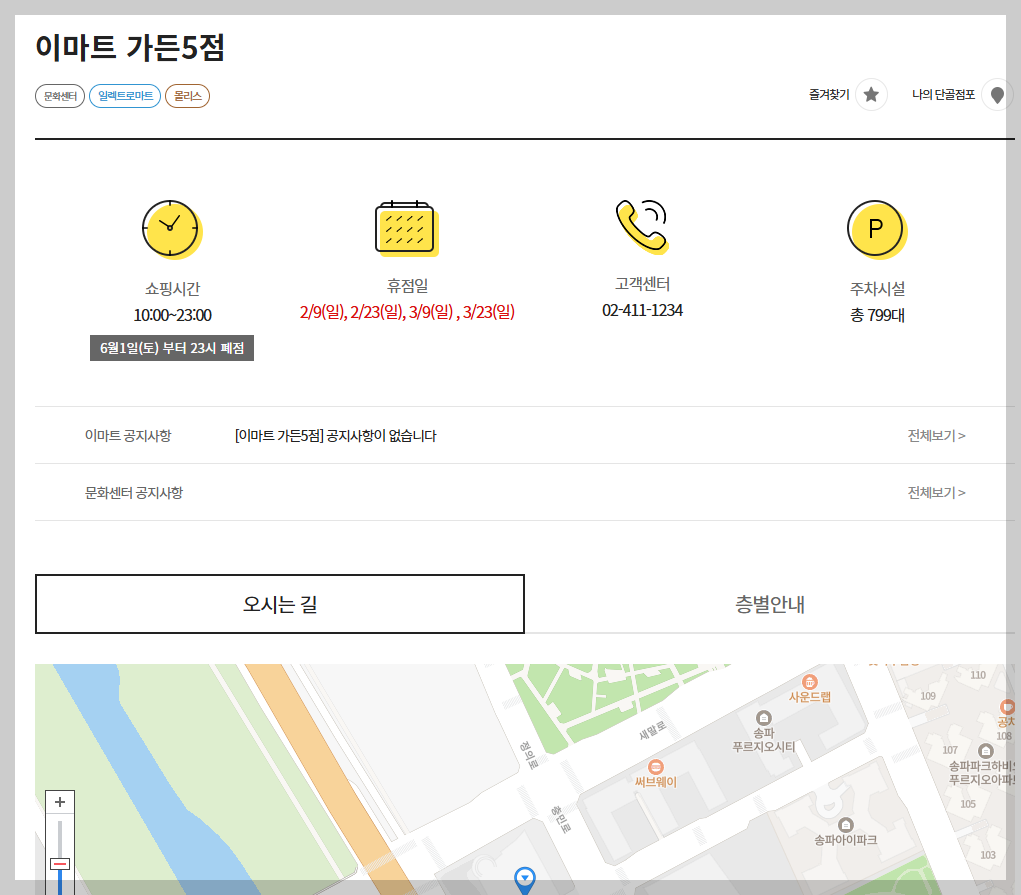Viewport: 1021px width, 895px height.
Task: Select the 몰리스 tag
Action: point(188,96)
